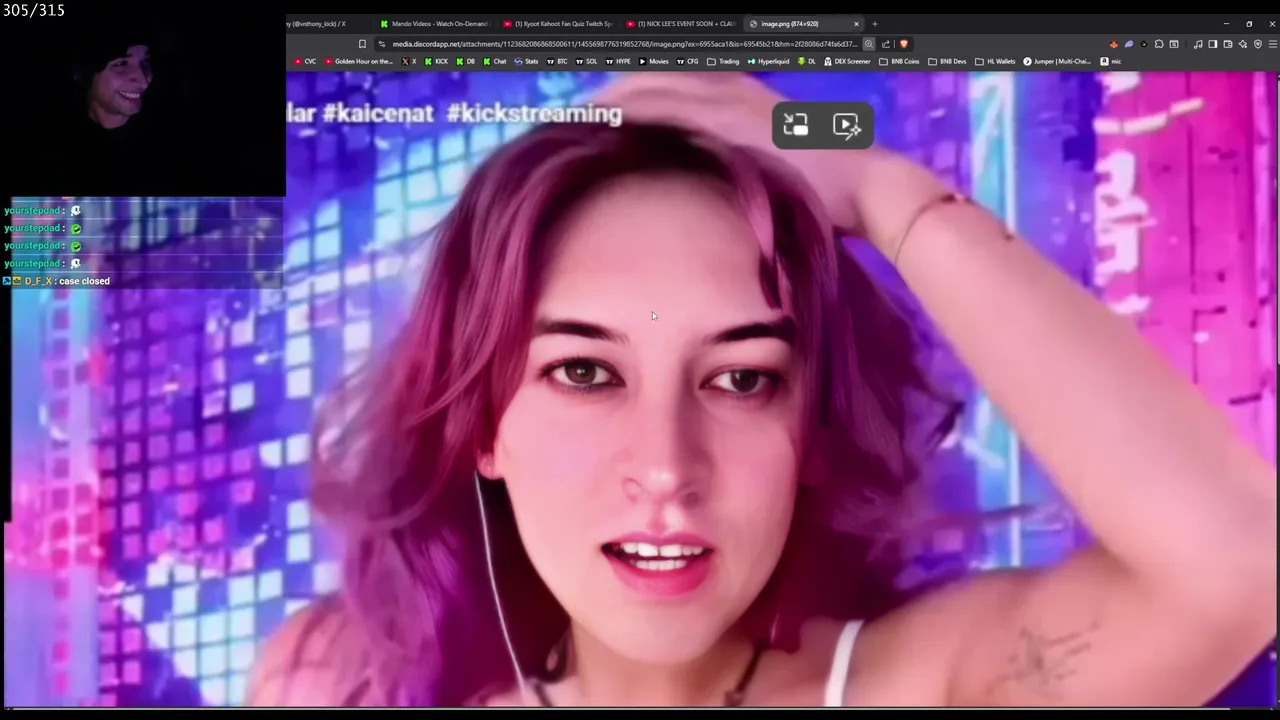The height and width of the screenshot is (720, 1280).
Task: Click the 'case closed' chat message by D_F_X
Action: pyautogui.click(x=84, y=281)
